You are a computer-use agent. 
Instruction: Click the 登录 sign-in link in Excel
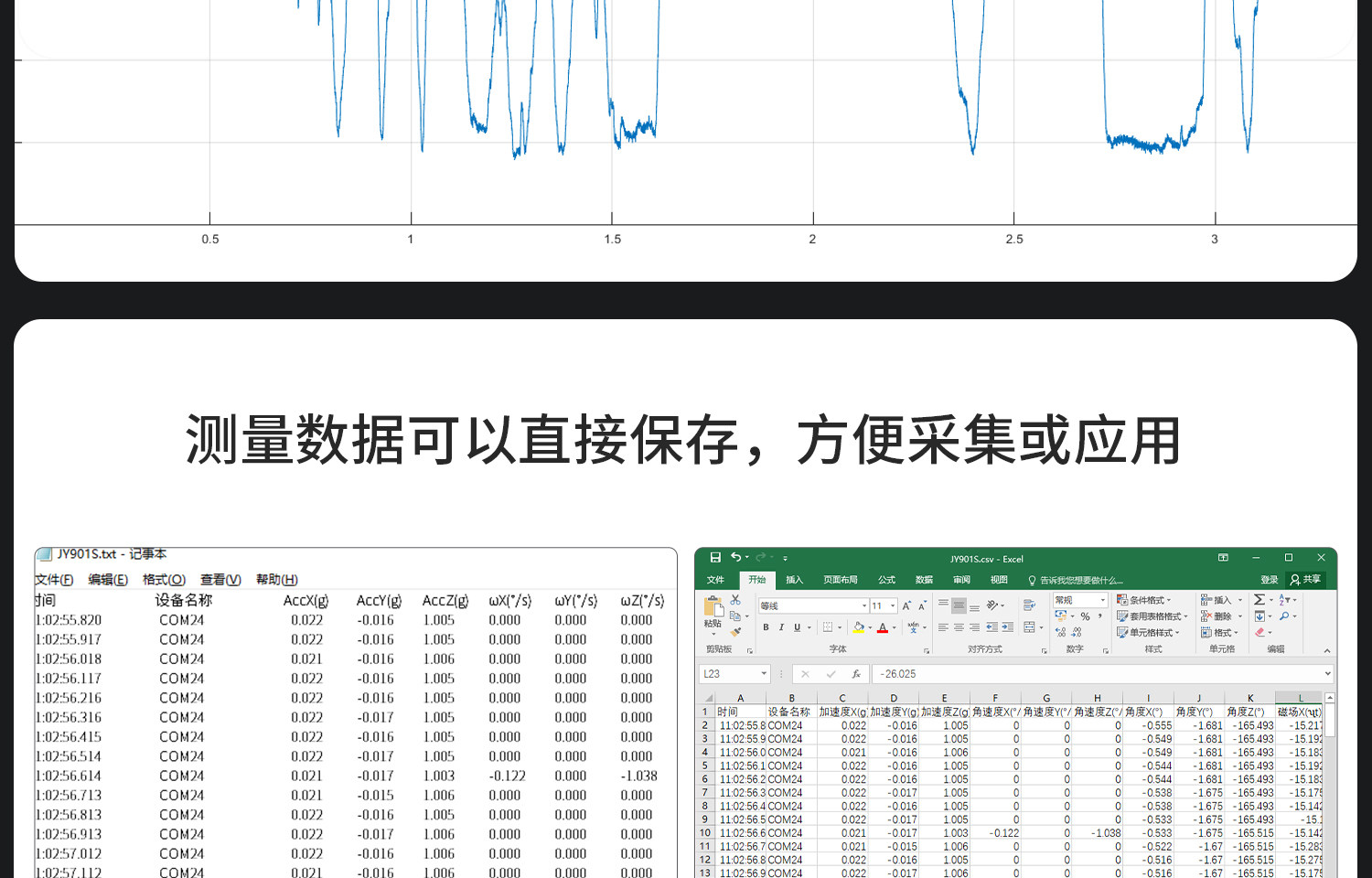(x=1270, y=580)
